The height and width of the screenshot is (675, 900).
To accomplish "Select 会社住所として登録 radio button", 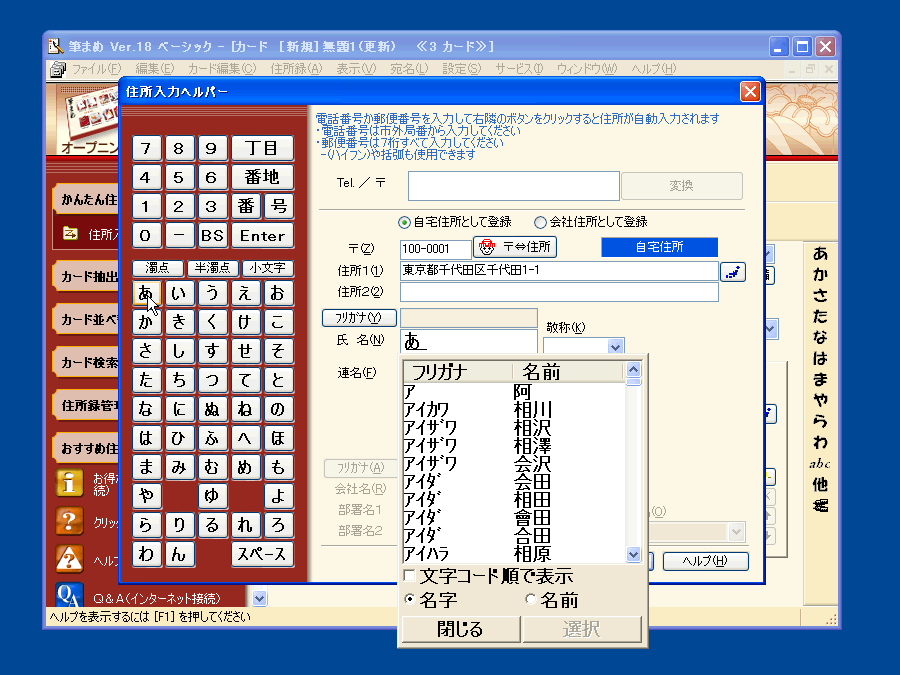I will click(540, 222).
